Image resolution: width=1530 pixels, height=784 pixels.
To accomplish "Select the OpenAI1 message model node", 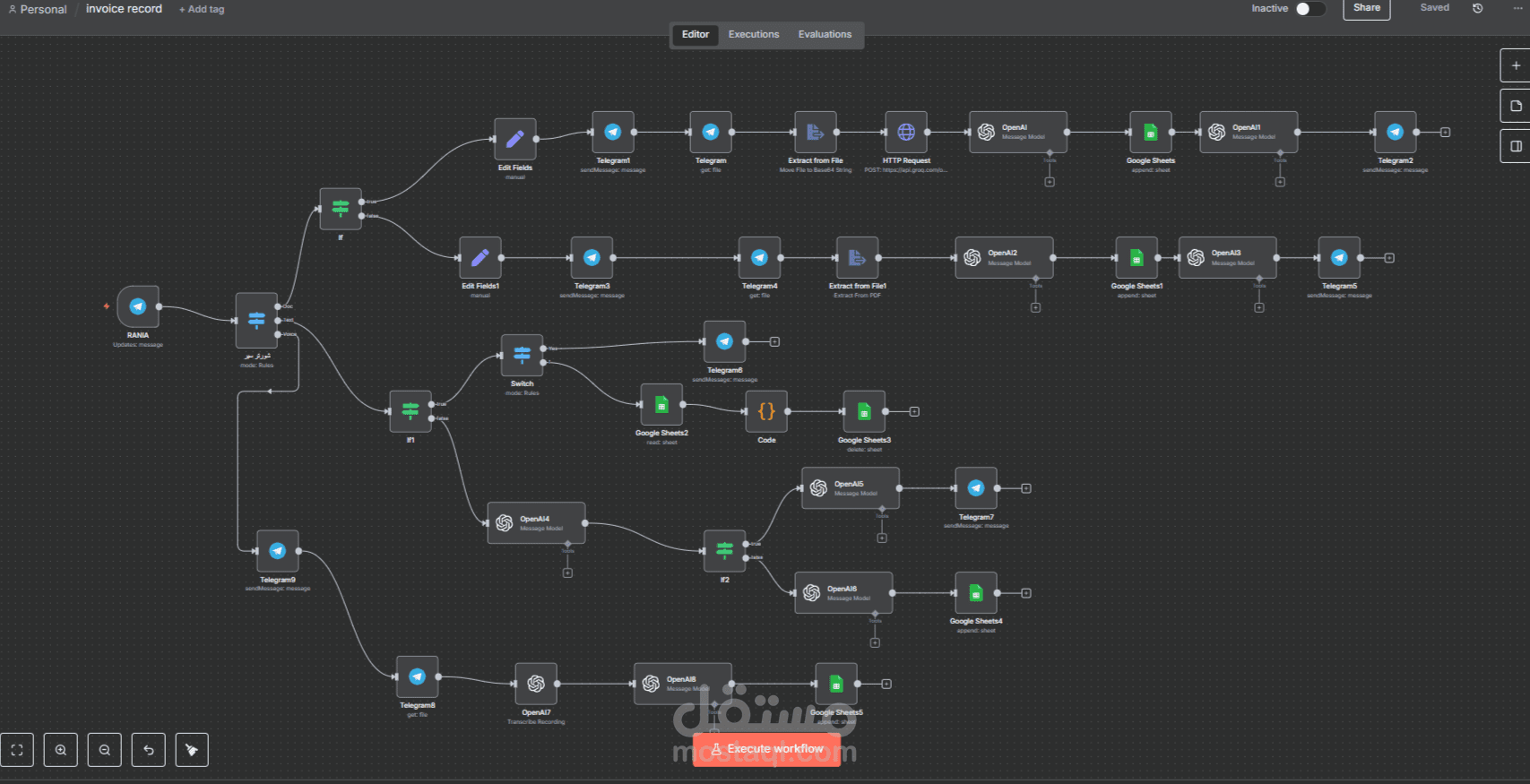I will point(1249,132).
